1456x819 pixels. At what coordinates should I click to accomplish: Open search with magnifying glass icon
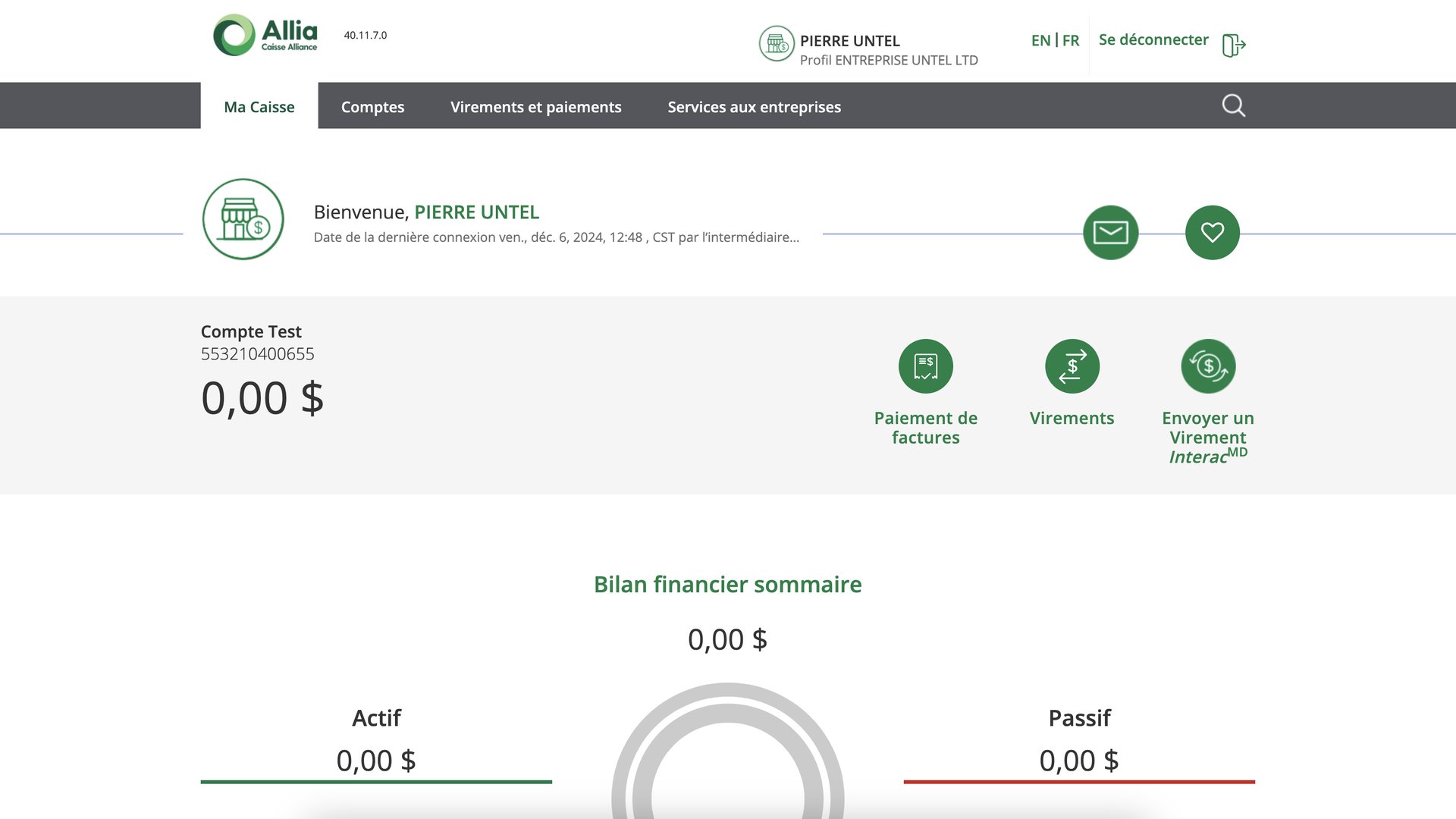coord(1233,105)
